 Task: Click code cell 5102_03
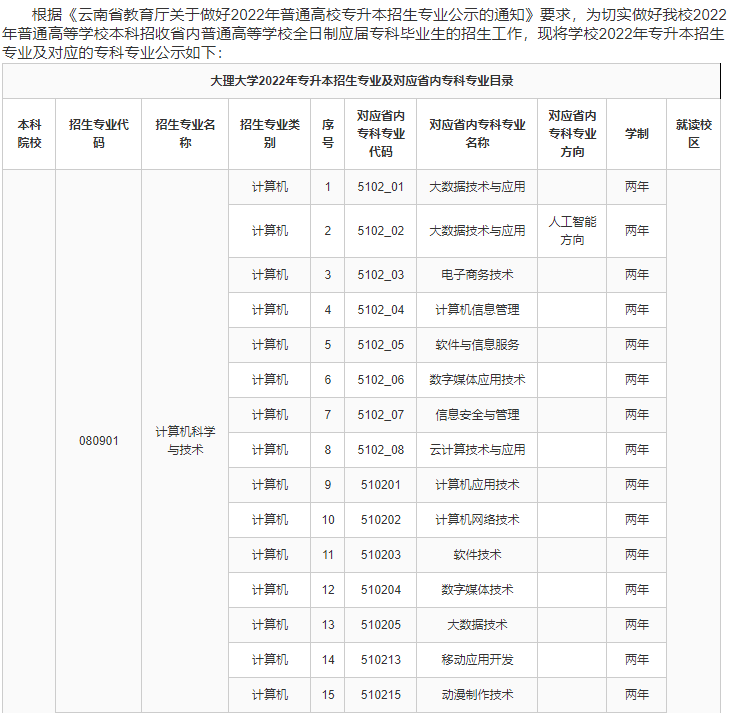[381, 275]
